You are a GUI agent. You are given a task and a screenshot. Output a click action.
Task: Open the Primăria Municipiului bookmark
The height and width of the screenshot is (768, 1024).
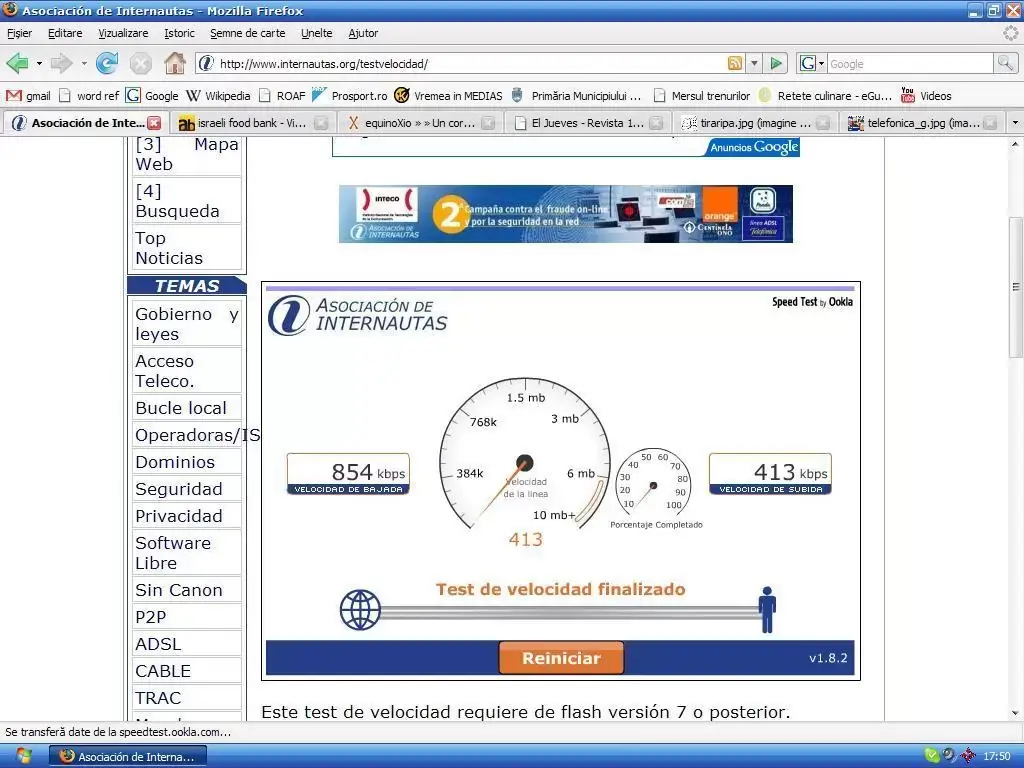point(575,96)
